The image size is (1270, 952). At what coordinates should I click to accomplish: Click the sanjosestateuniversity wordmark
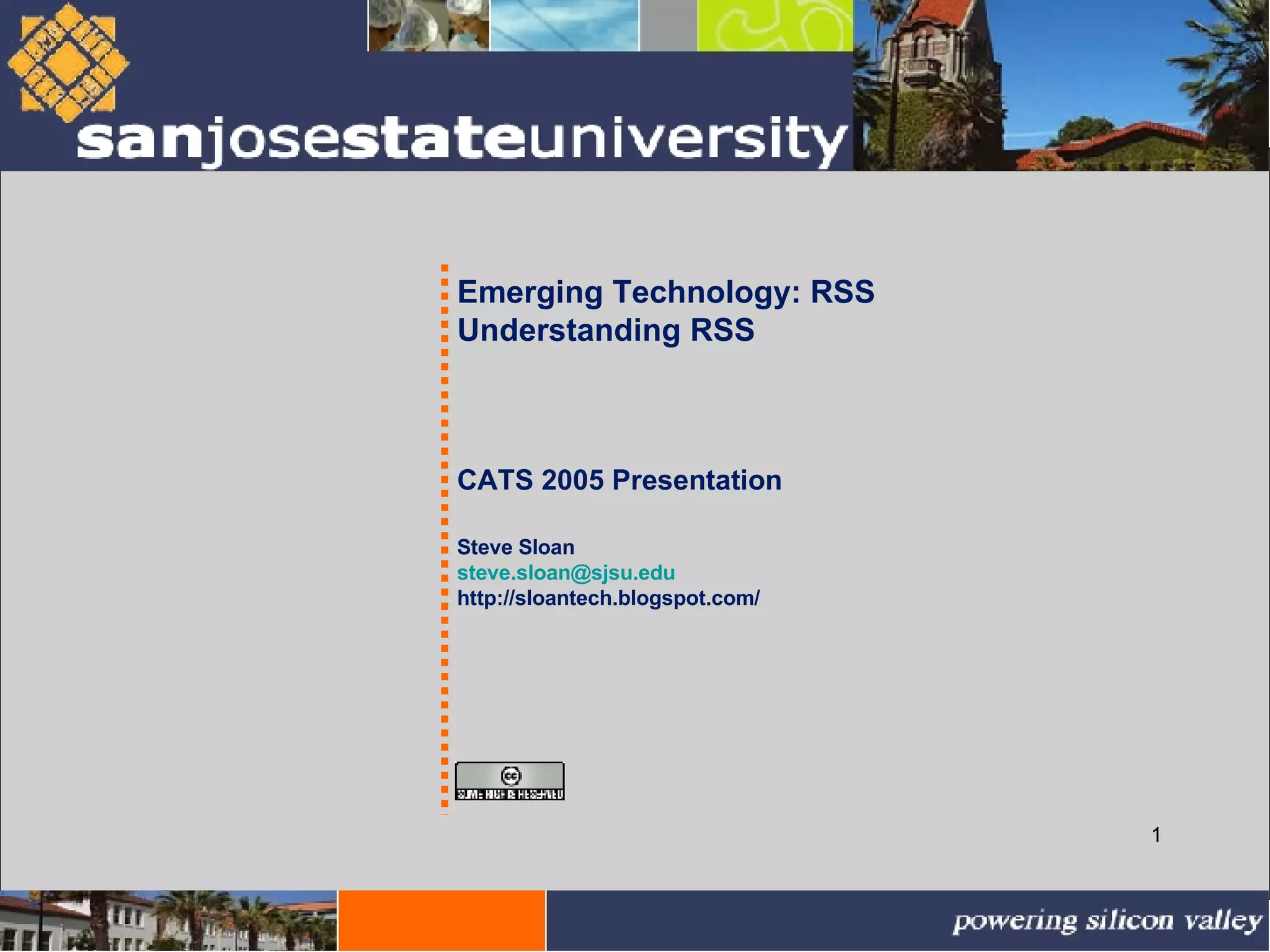[x=461, y=140]
